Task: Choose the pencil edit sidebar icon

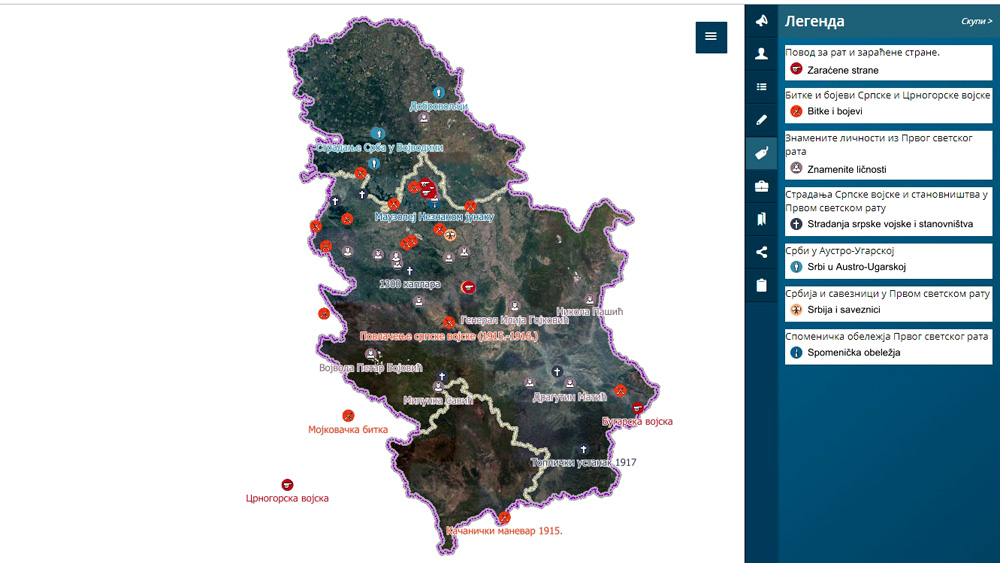Action: coord(761,120)
